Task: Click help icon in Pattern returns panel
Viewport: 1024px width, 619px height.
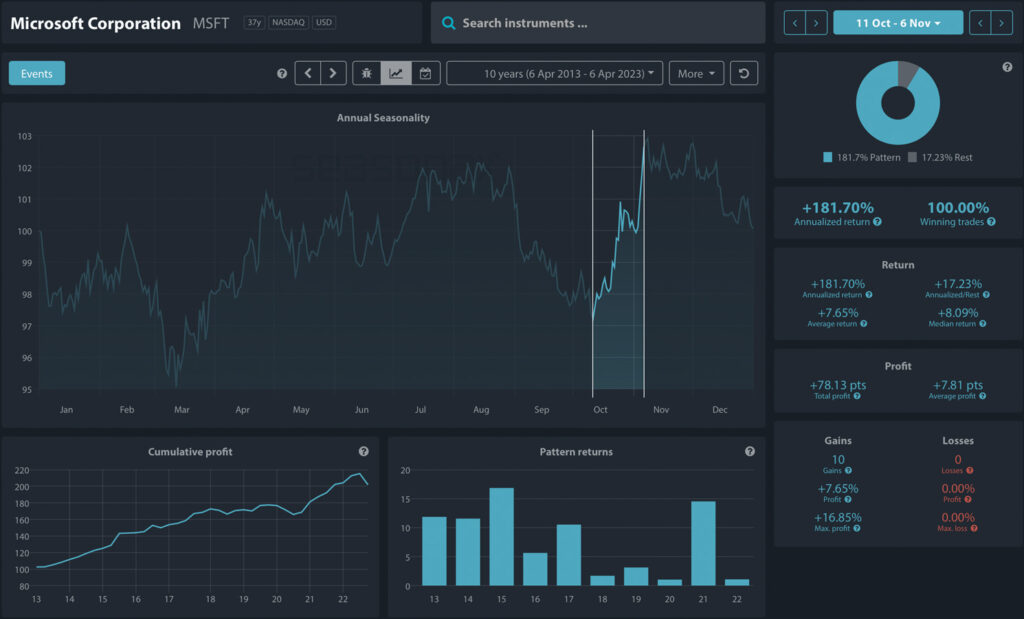Action: coord(750,452)
